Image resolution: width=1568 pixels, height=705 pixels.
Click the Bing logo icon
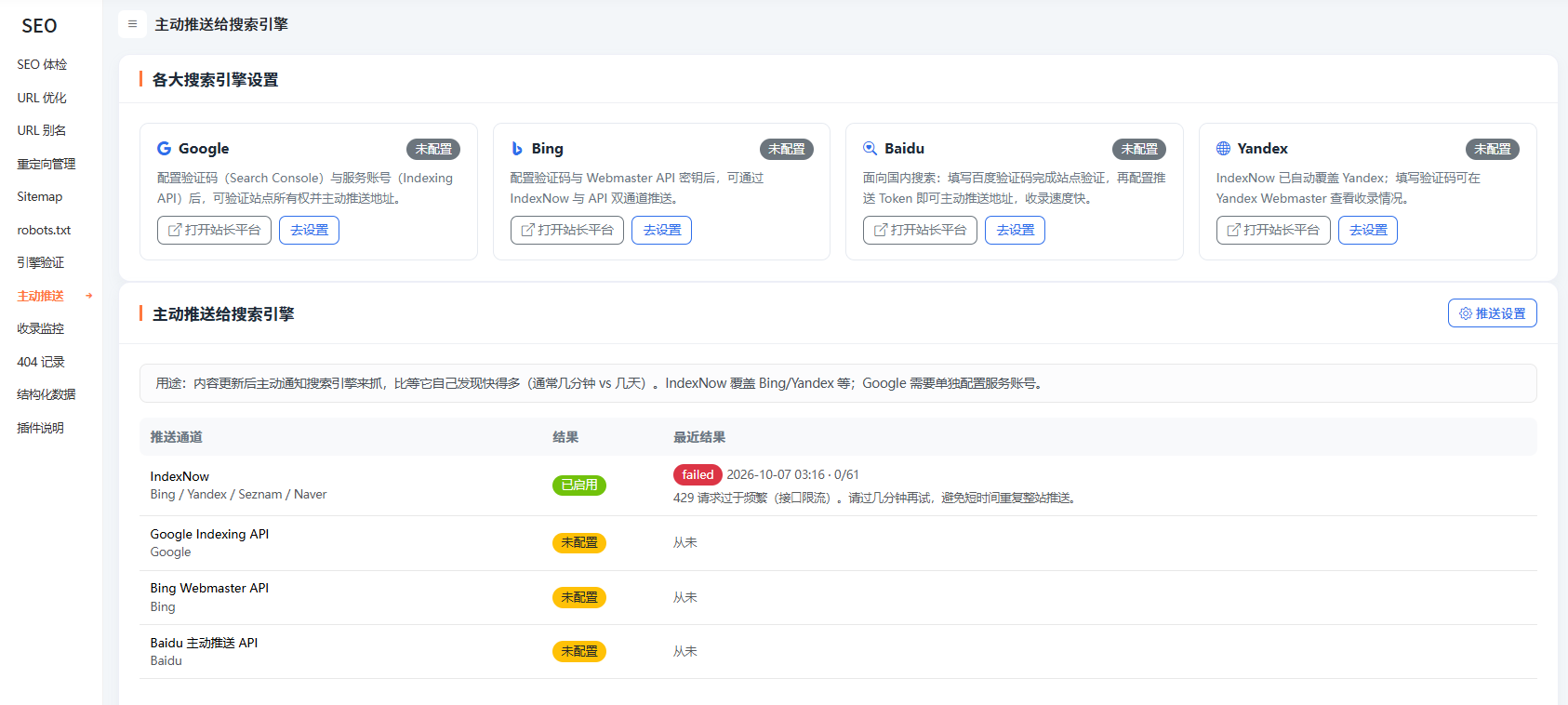(517, 149)
